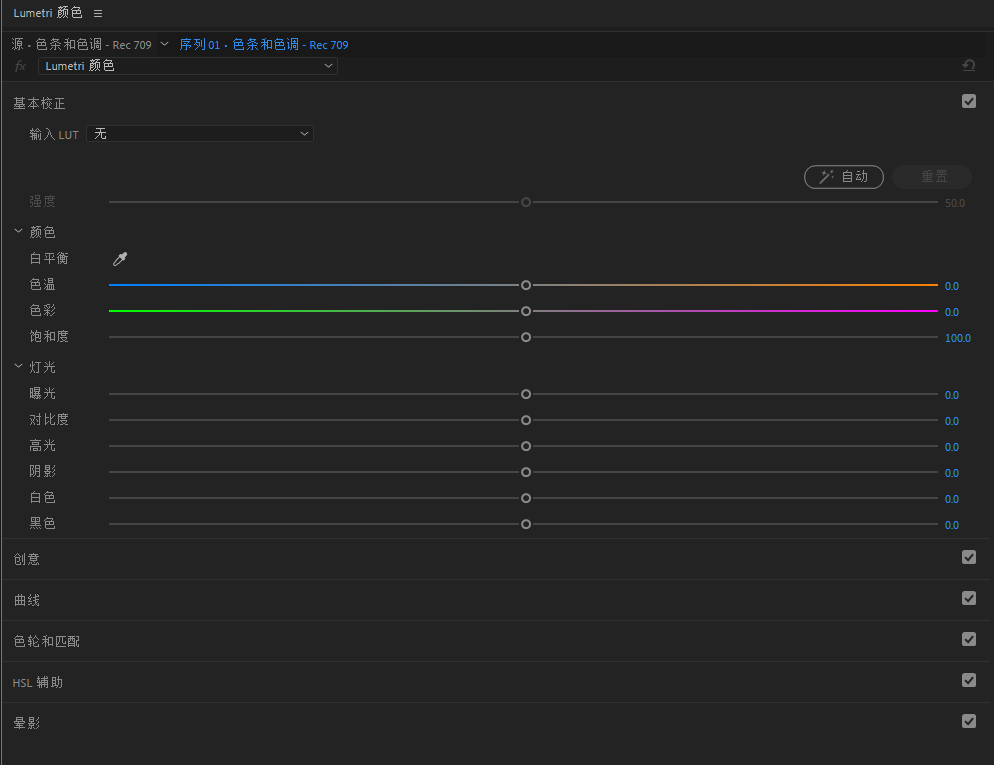
Task: Click the 饱和度 value 100.0 field
Action: [957, 338]
